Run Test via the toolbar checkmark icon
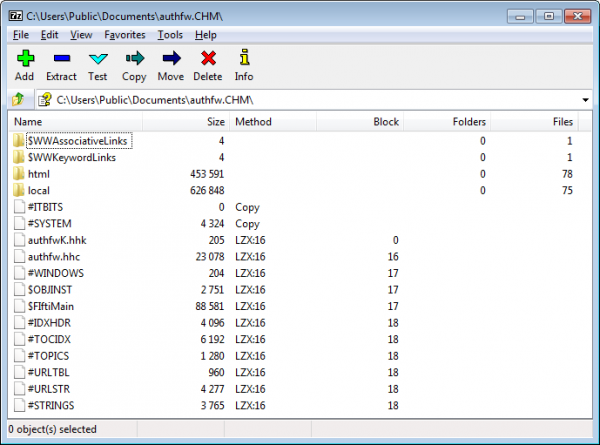The width and height of the screenshot is (600, 445). pos(98,59)
